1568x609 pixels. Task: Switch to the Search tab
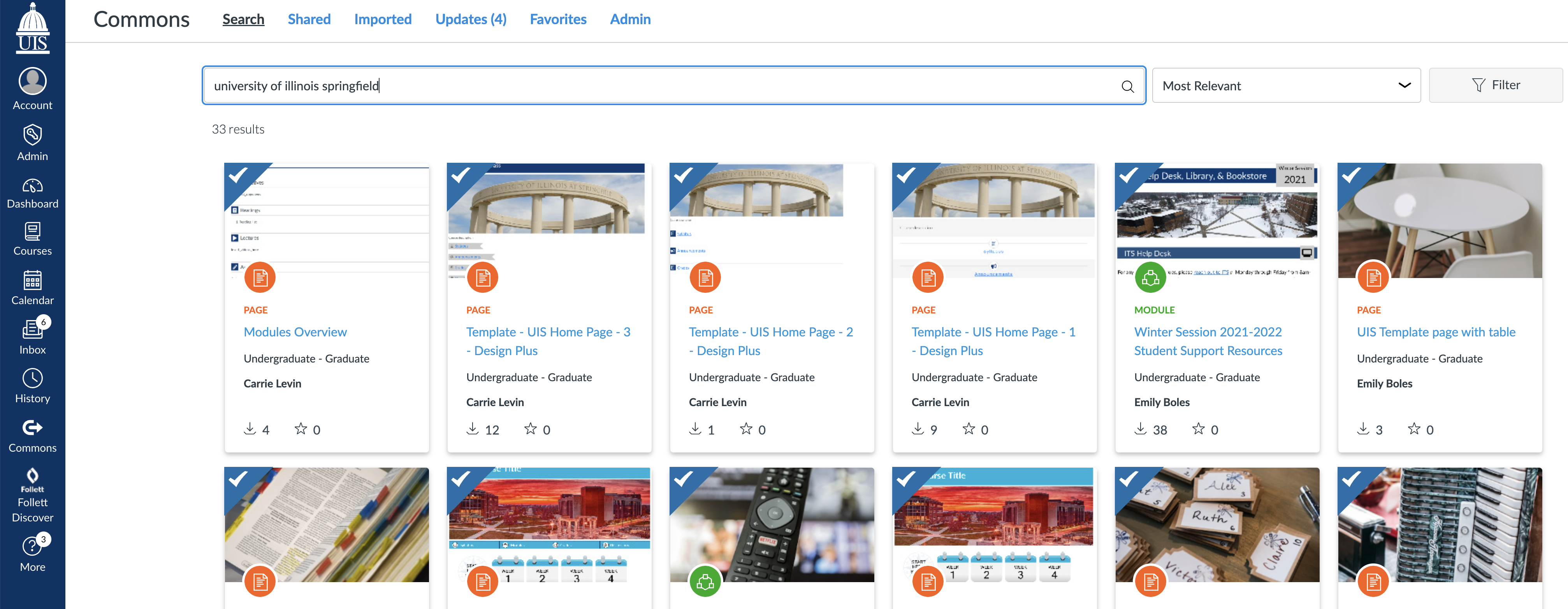tap(243, 19)
